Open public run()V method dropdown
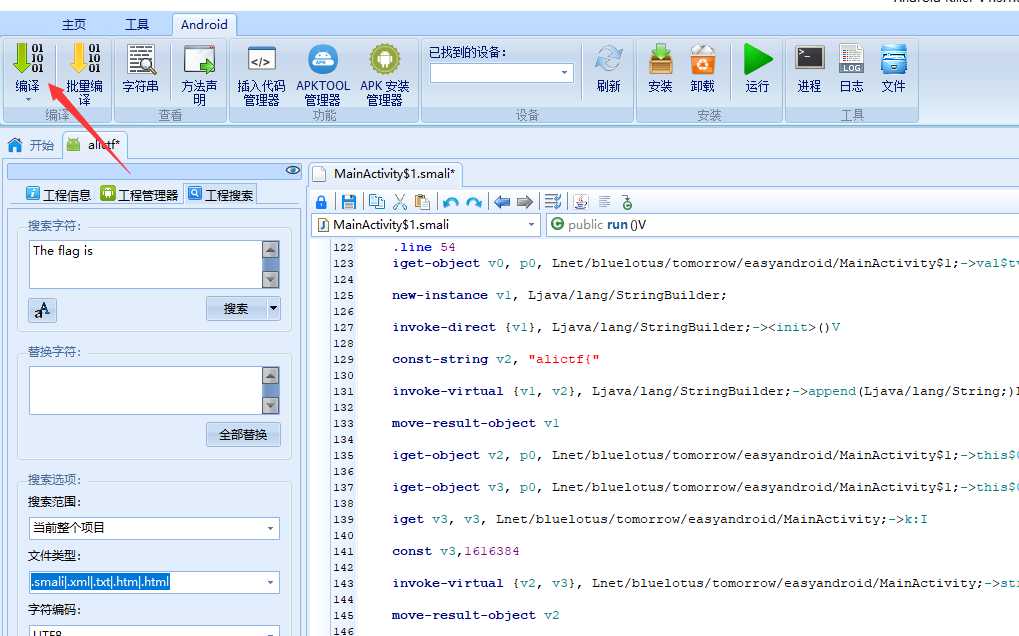1019x636 pixels. tap(782, 225)
